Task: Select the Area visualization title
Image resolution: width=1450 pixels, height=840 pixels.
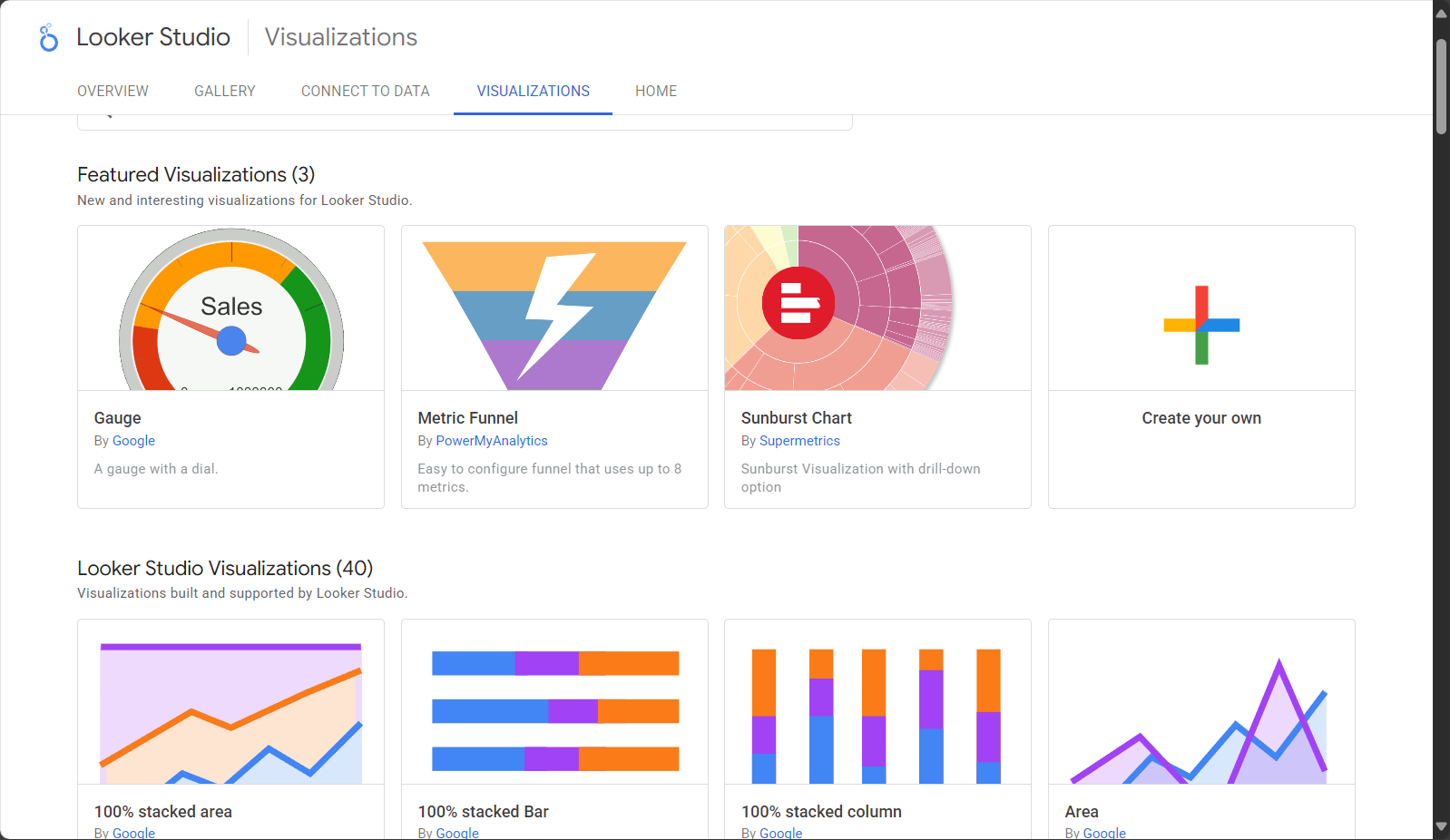Action: (x=1082, y=812)
